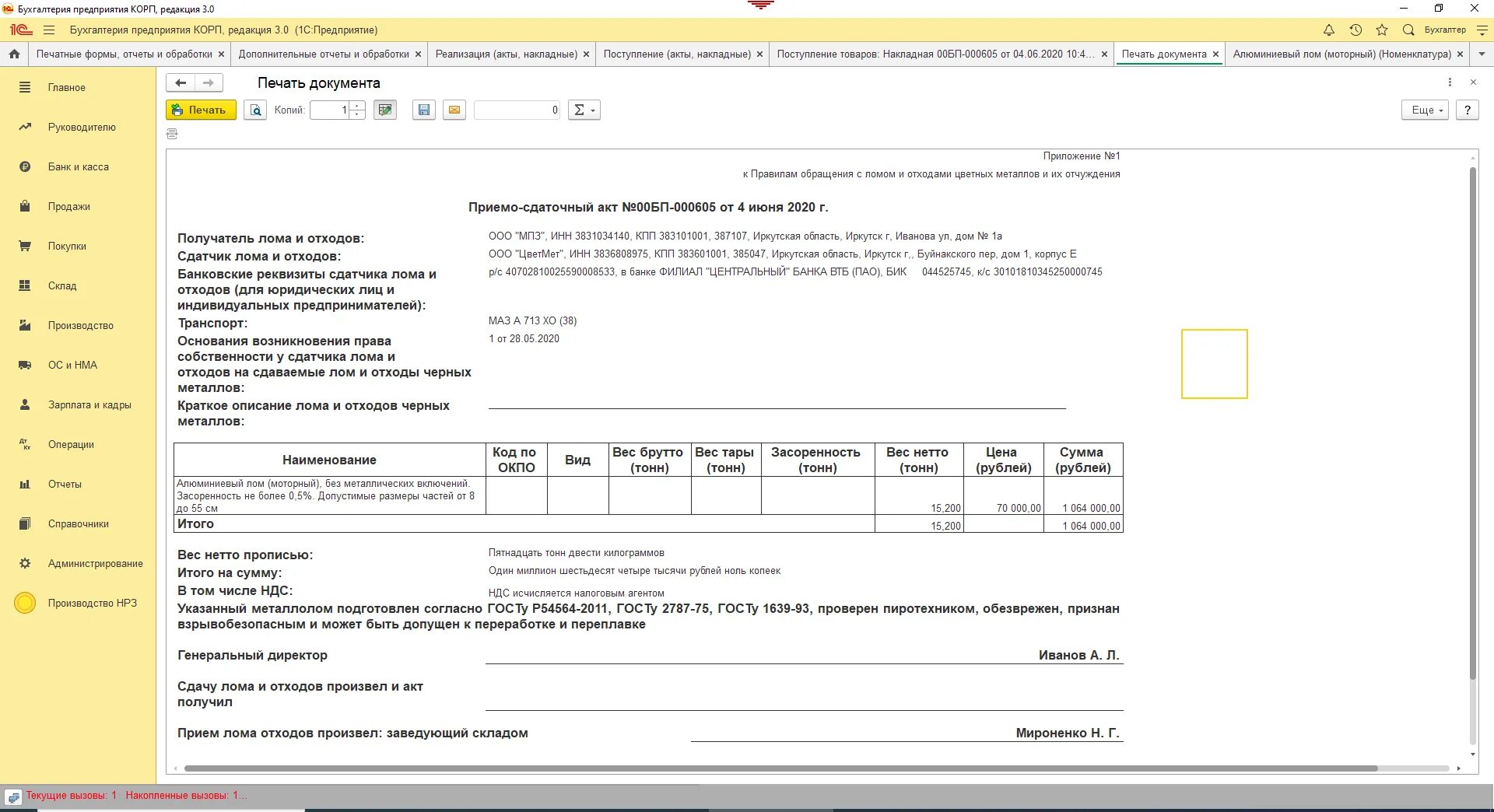Viewport: 1494px width, 812px height.
Task: Show notifications bell
Action: (x=1329, y=30)
